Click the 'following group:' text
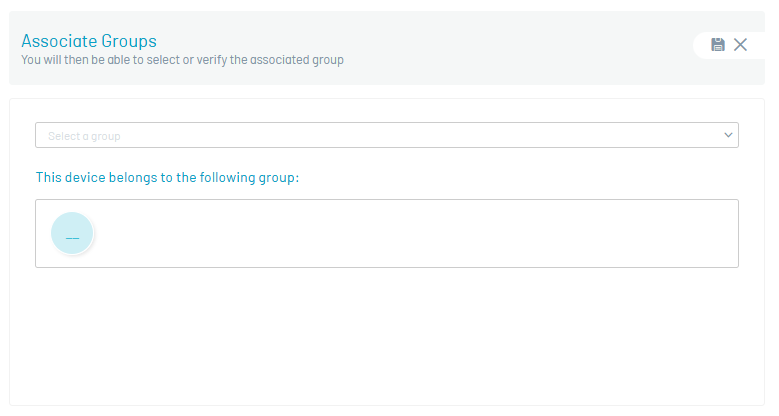This screenshot has height=416, width=779. pyautogui.click(x=249, y=177)
